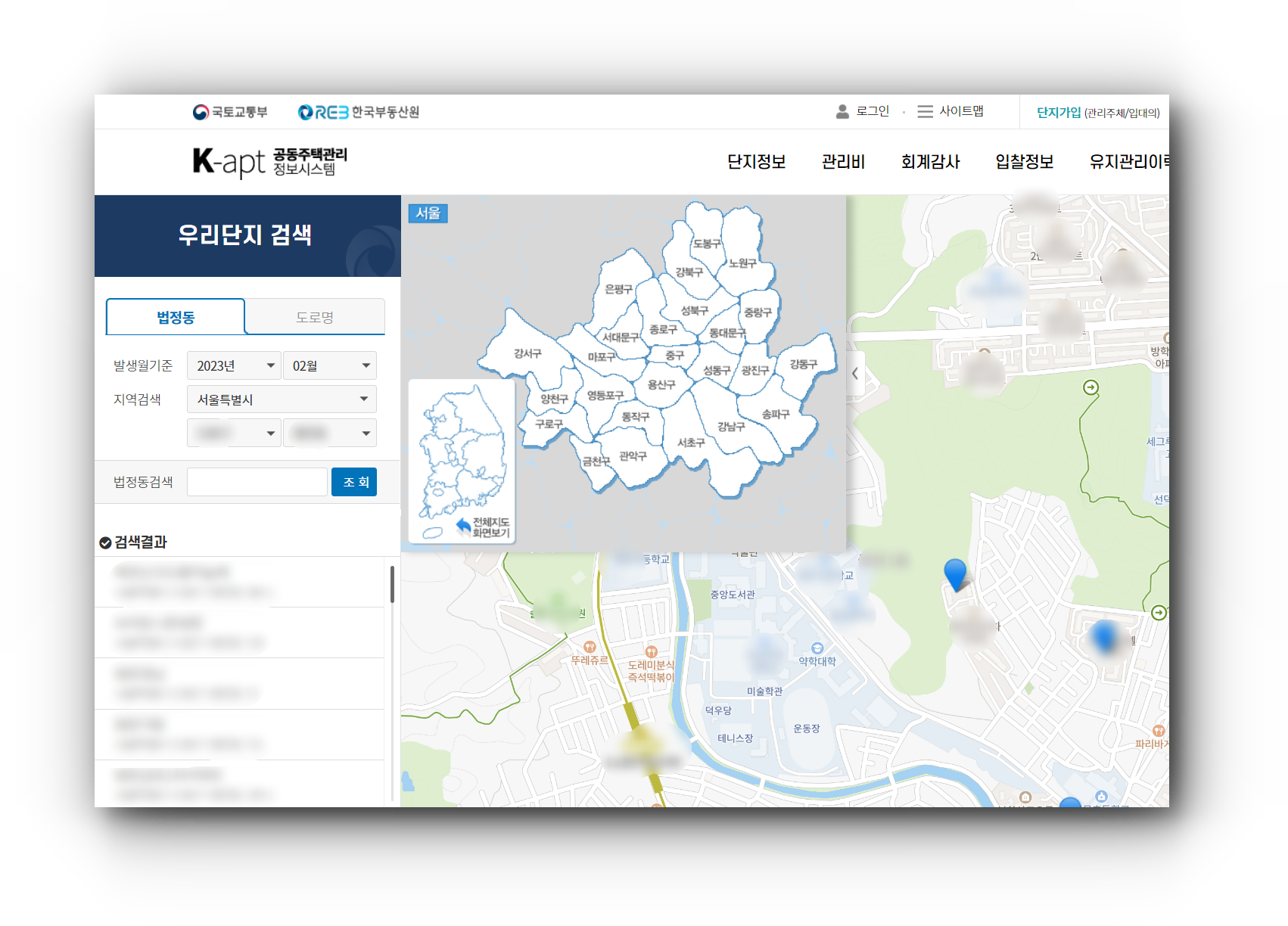Image resolution: width=1288 pixels, height=926 pixels.
Task: Select 광진구 on the Seoul map
Action: click(x=755, y=370)
